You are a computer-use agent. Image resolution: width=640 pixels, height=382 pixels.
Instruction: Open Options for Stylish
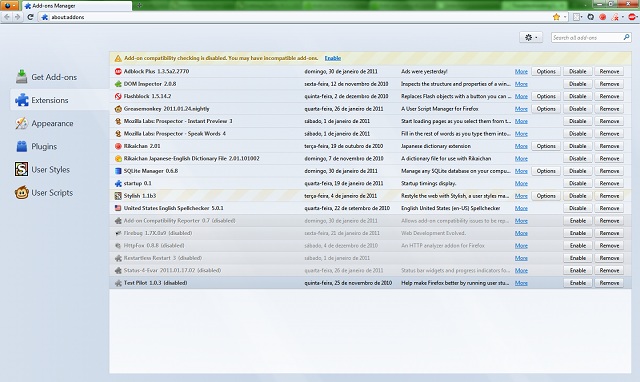pyautogui.click(x=546, y=196)
